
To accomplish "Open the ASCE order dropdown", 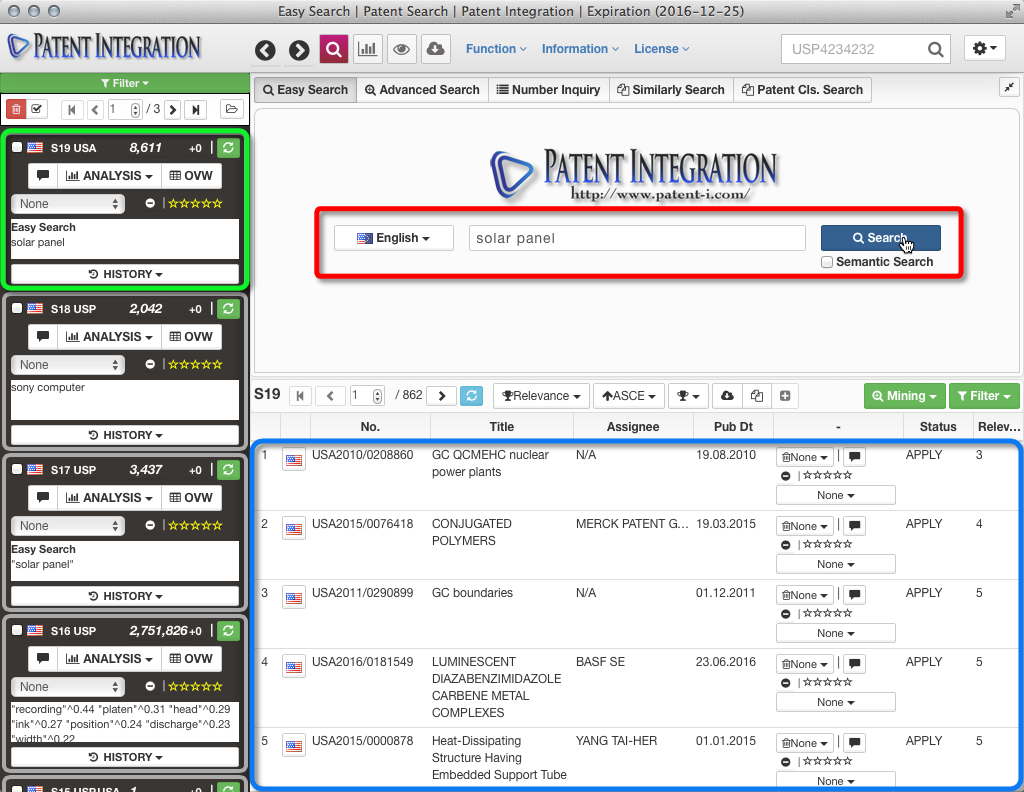I will (629, 396).
